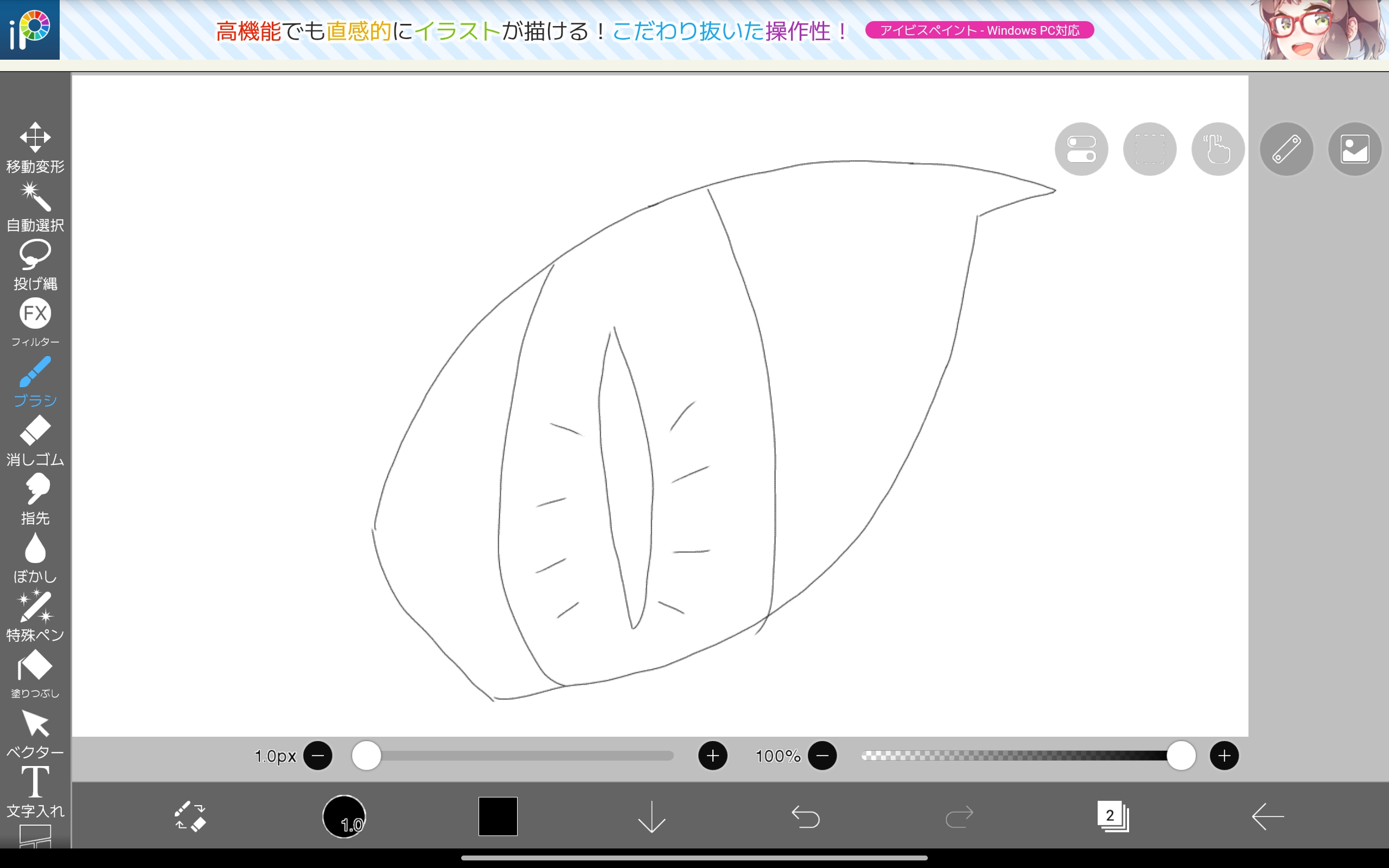Toggle brush and eraser switch icon

(190, 816)
